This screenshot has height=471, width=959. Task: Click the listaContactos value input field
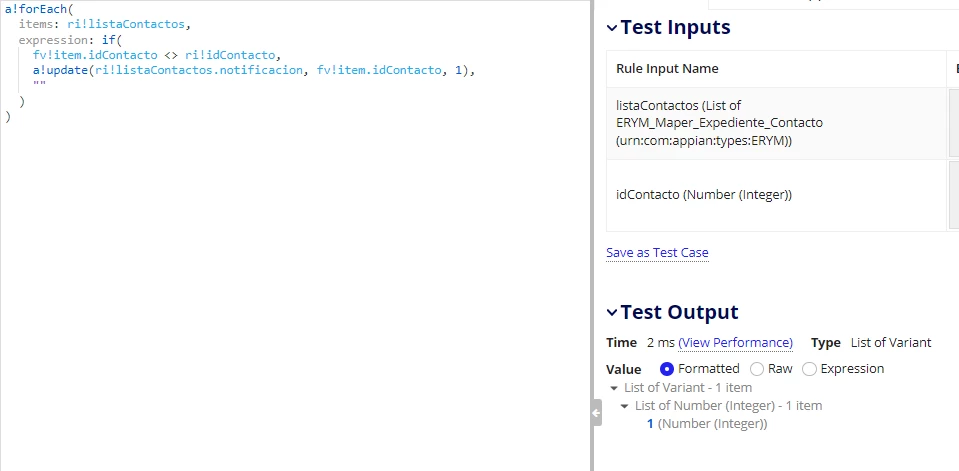pos(953,123)
